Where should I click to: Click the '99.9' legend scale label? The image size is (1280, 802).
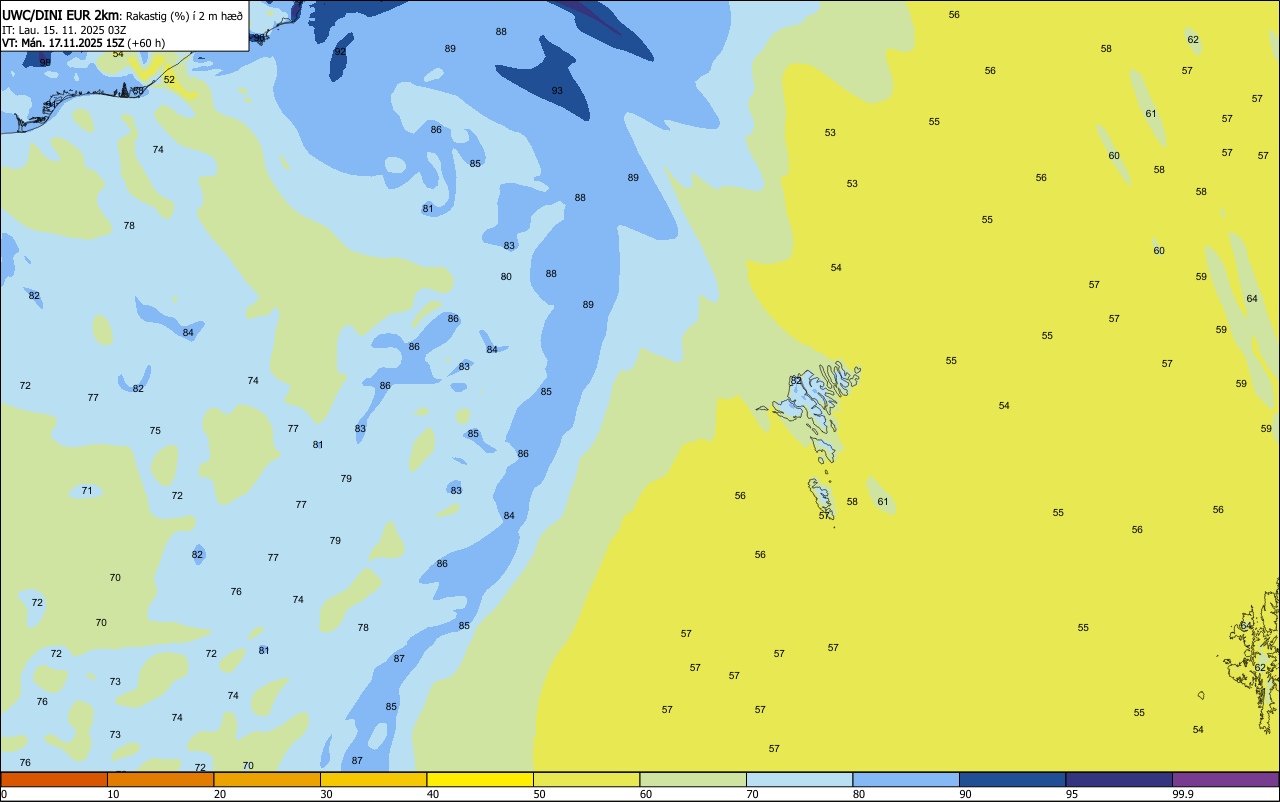click(x=1182, y=794)
